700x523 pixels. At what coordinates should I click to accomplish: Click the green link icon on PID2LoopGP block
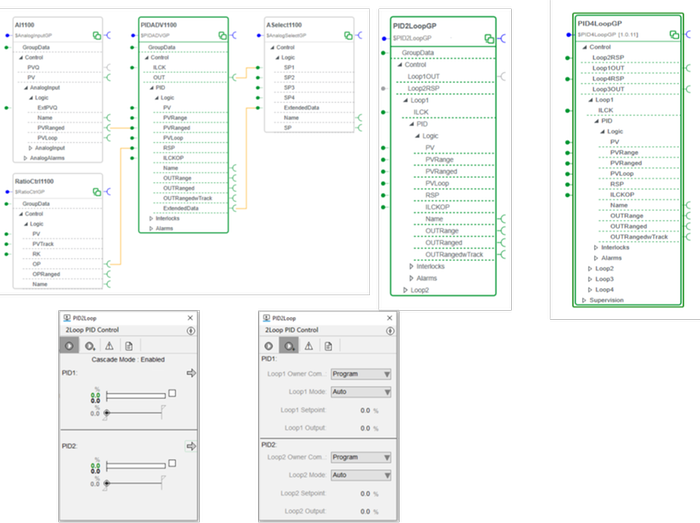pos(489,39)
